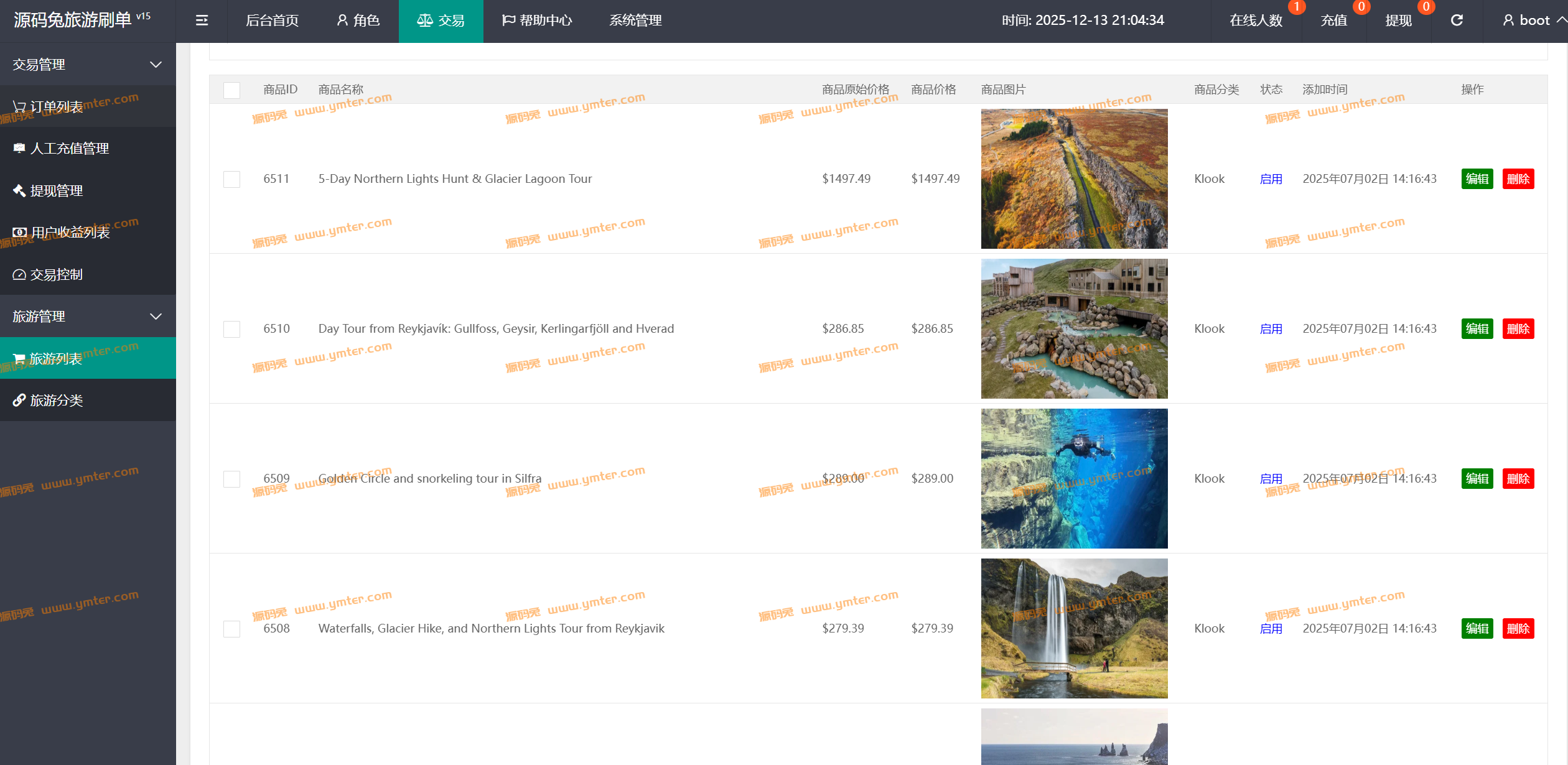The image size is (1568, 765).
Task: Open 订单列表 with the cart icon
Action: pos(56,107)
